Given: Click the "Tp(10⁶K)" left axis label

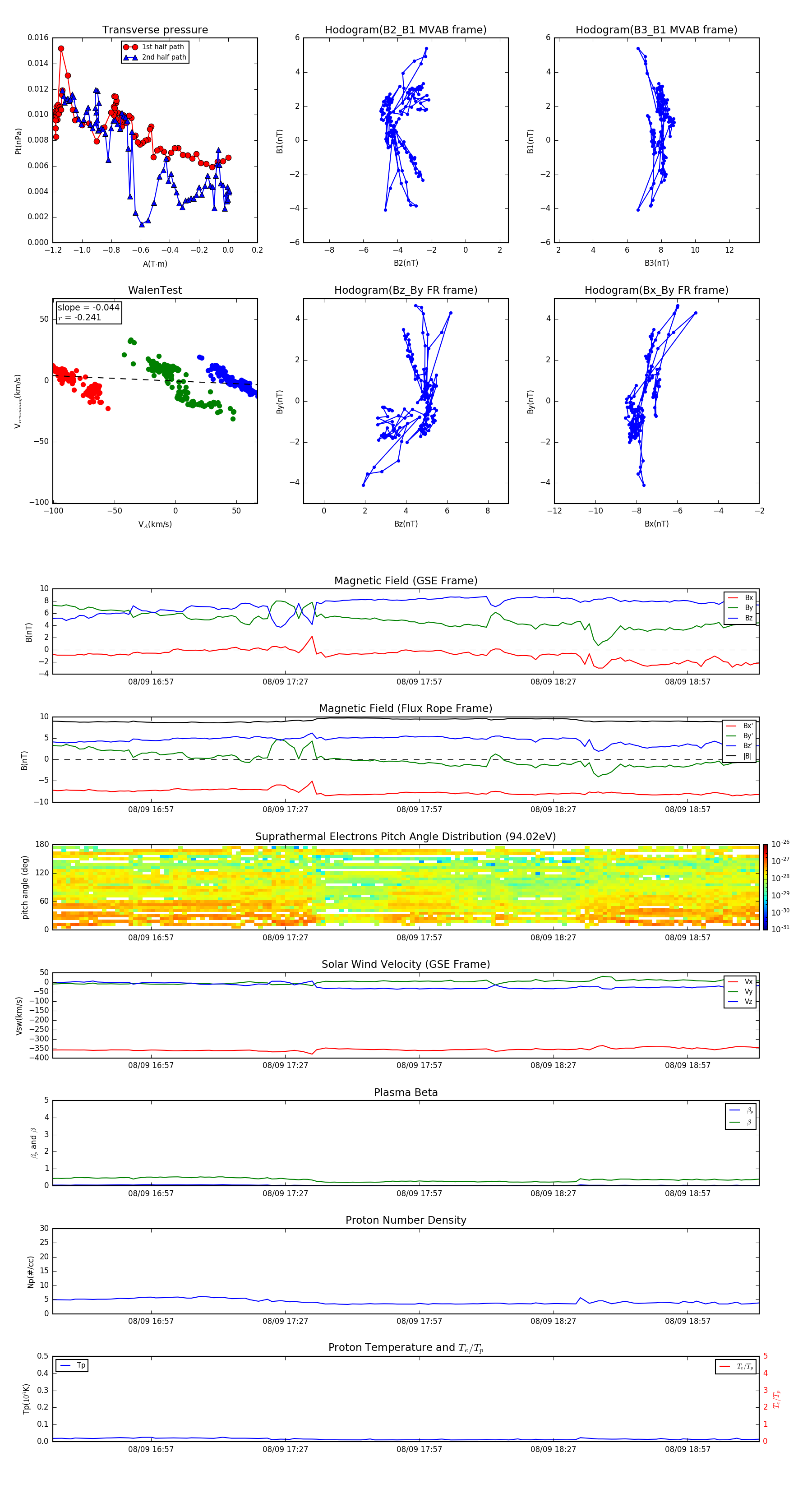Looking at the screenshot, I should point(26,1399).
